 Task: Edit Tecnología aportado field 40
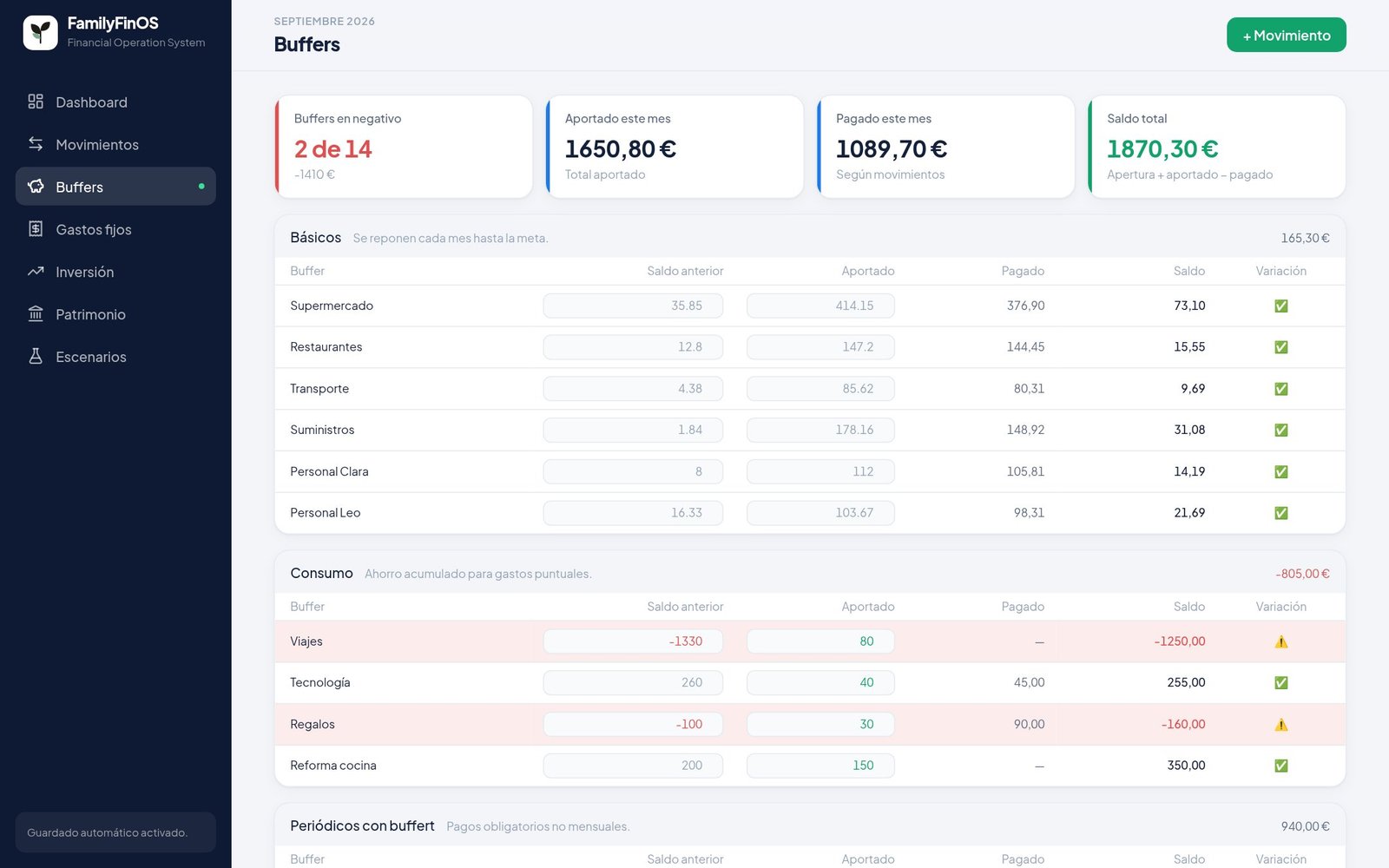point(820,682)
